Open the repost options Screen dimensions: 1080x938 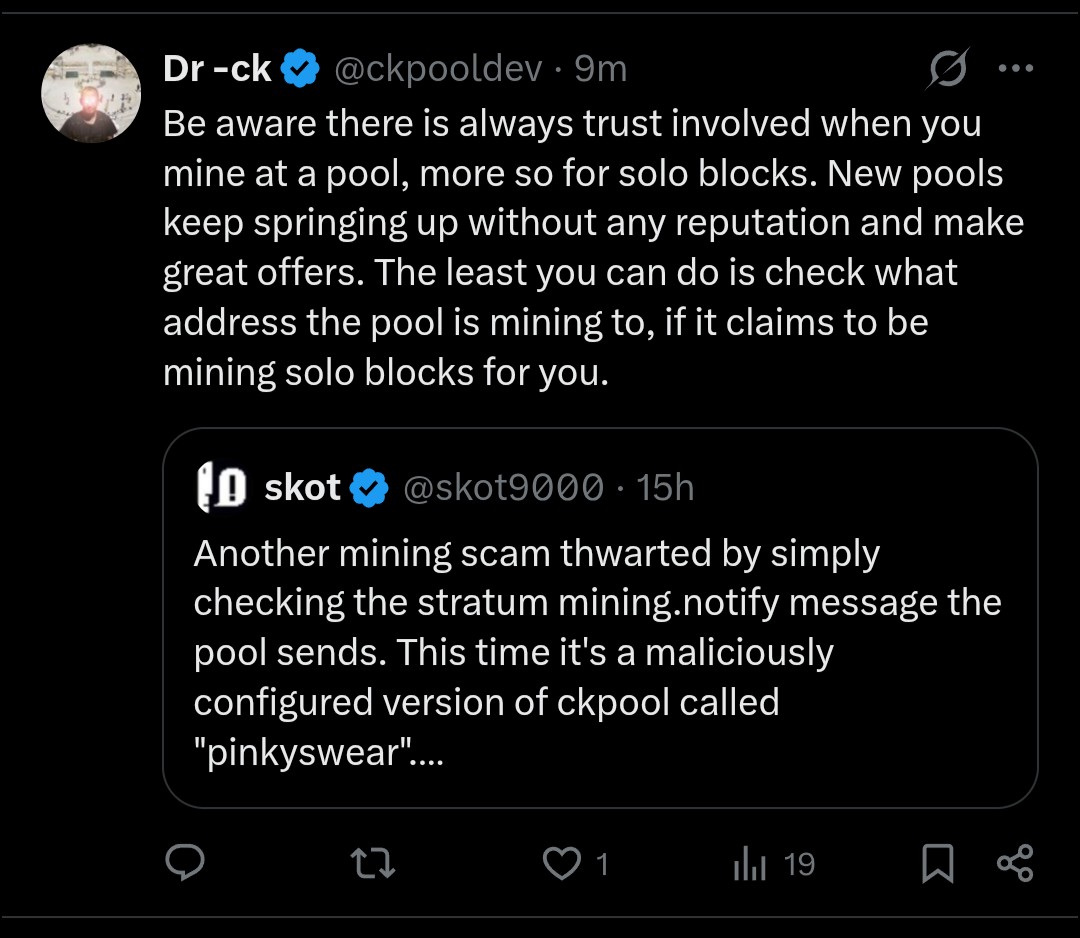374,863
